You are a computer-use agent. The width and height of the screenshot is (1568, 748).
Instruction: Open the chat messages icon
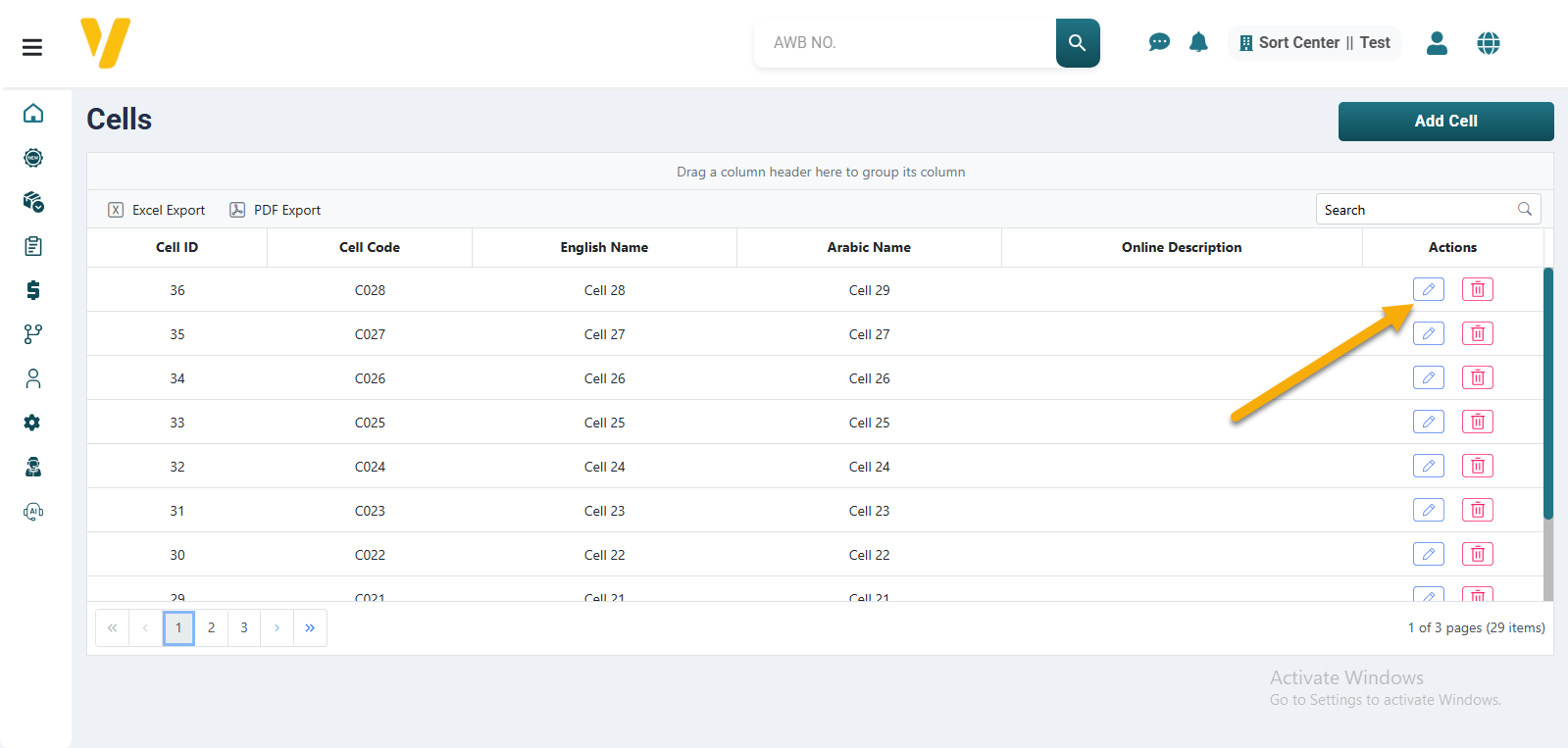[x=1159, y=42]
